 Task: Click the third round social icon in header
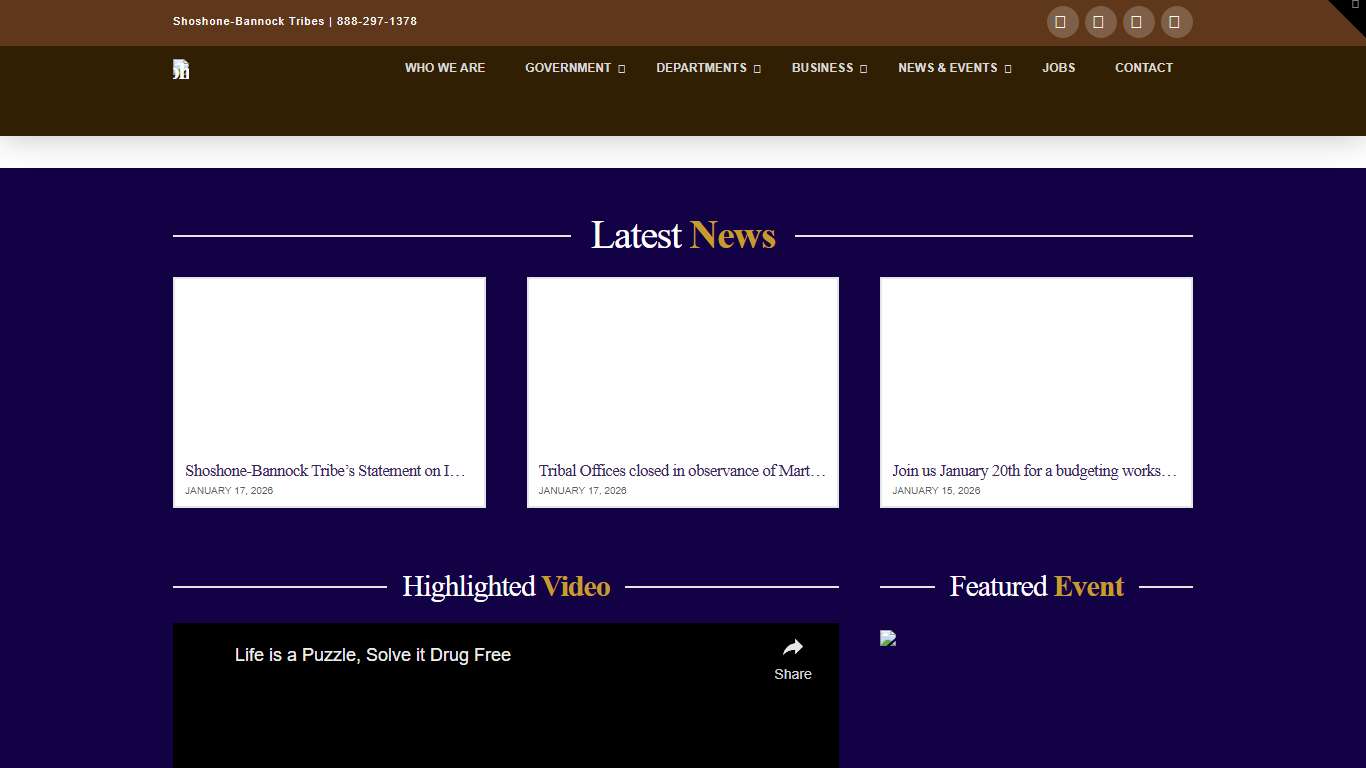pyautogui.click(x=1138, y=22)
